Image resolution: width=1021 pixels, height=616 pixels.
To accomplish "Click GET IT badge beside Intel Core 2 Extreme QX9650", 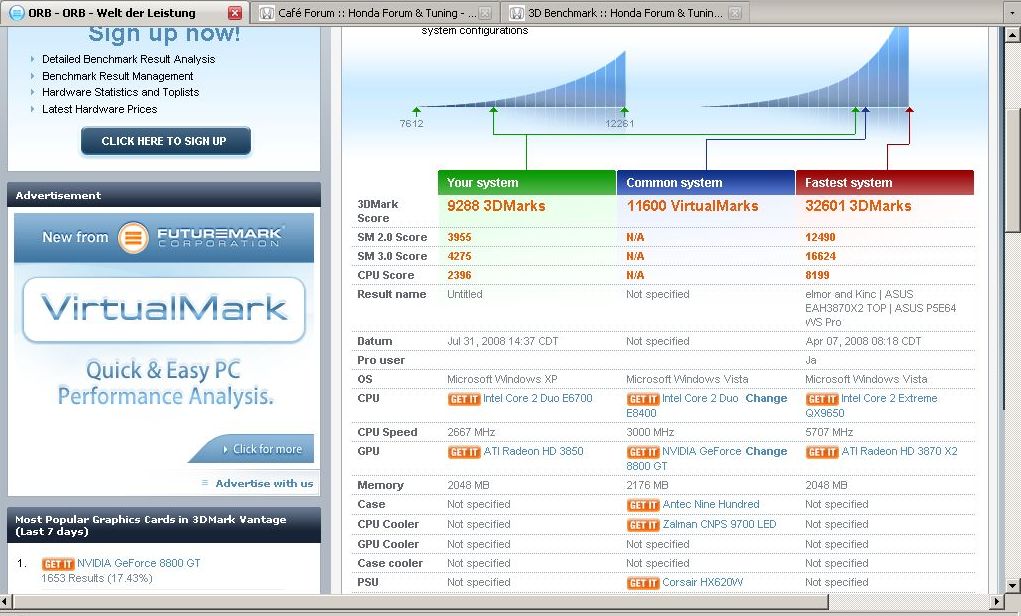I will point(822,399).
